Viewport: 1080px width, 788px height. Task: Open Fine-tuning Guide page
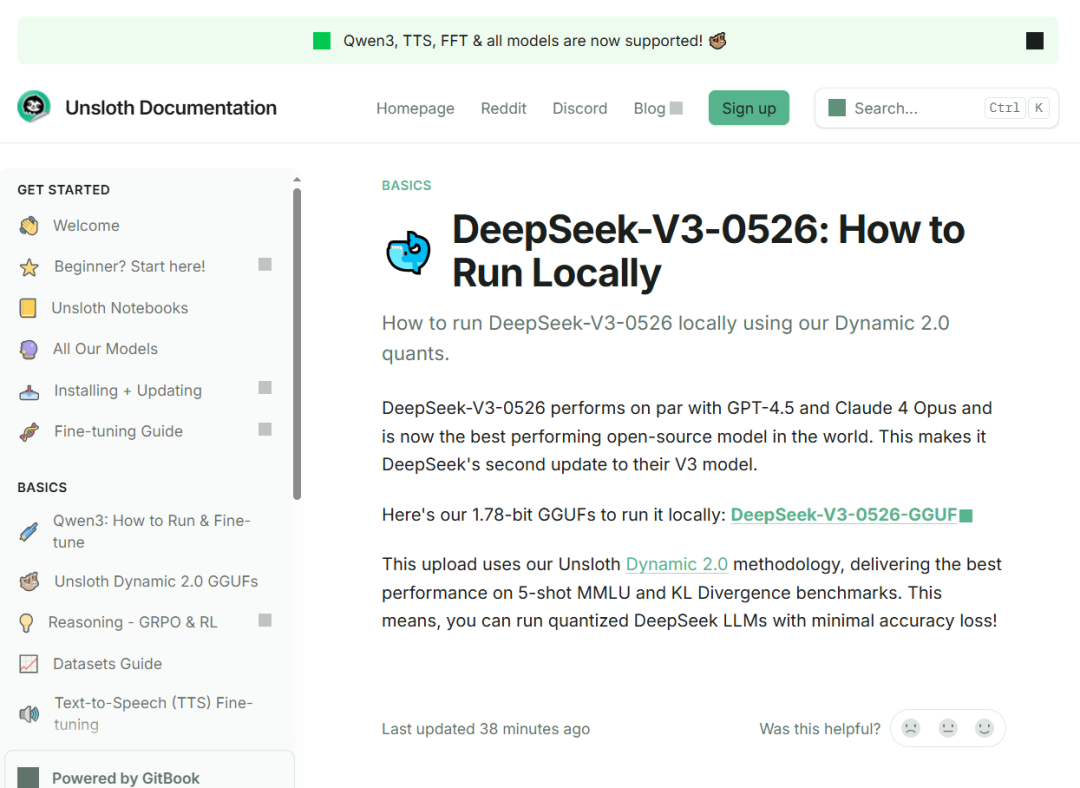(x=118, y=431)
